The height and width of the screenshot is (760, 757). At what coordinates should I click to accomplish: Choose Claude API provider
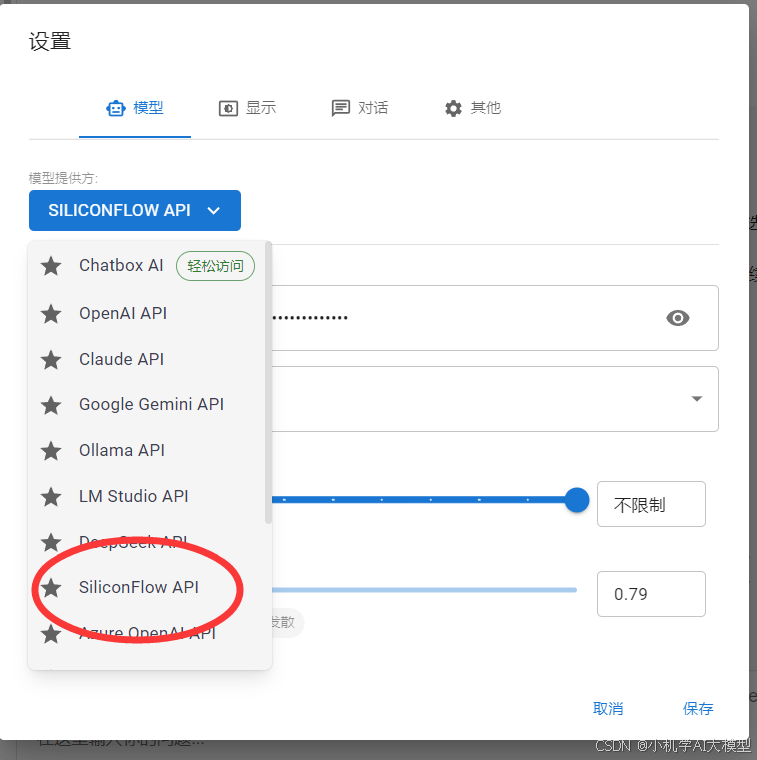[x=147, y=360]
